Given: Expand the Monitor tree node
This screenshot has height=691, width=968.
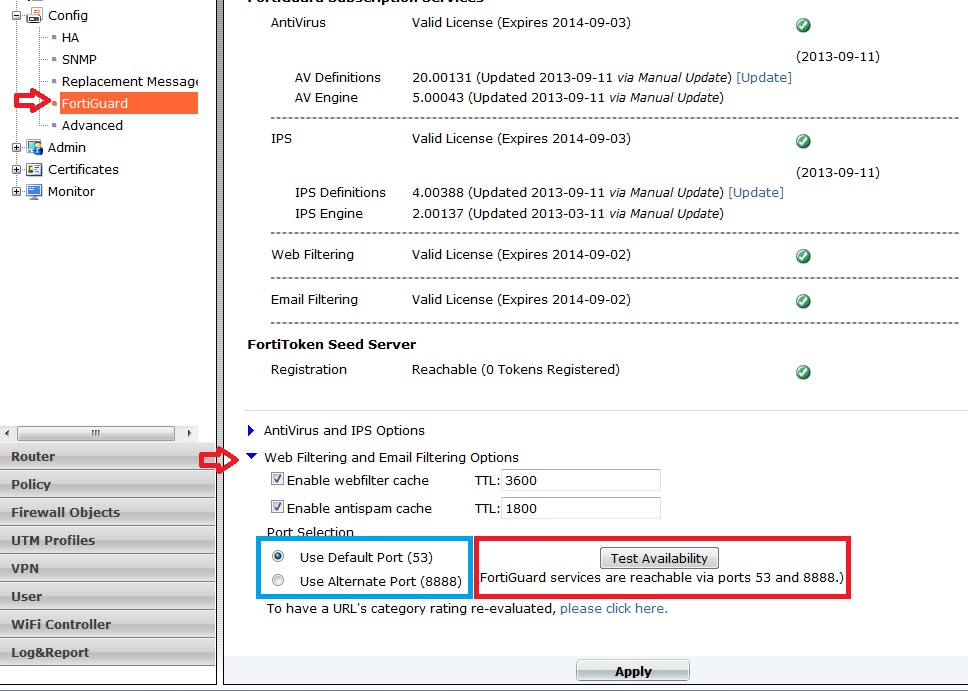Looking at the screenshot, I should click(x=17, y=191).
